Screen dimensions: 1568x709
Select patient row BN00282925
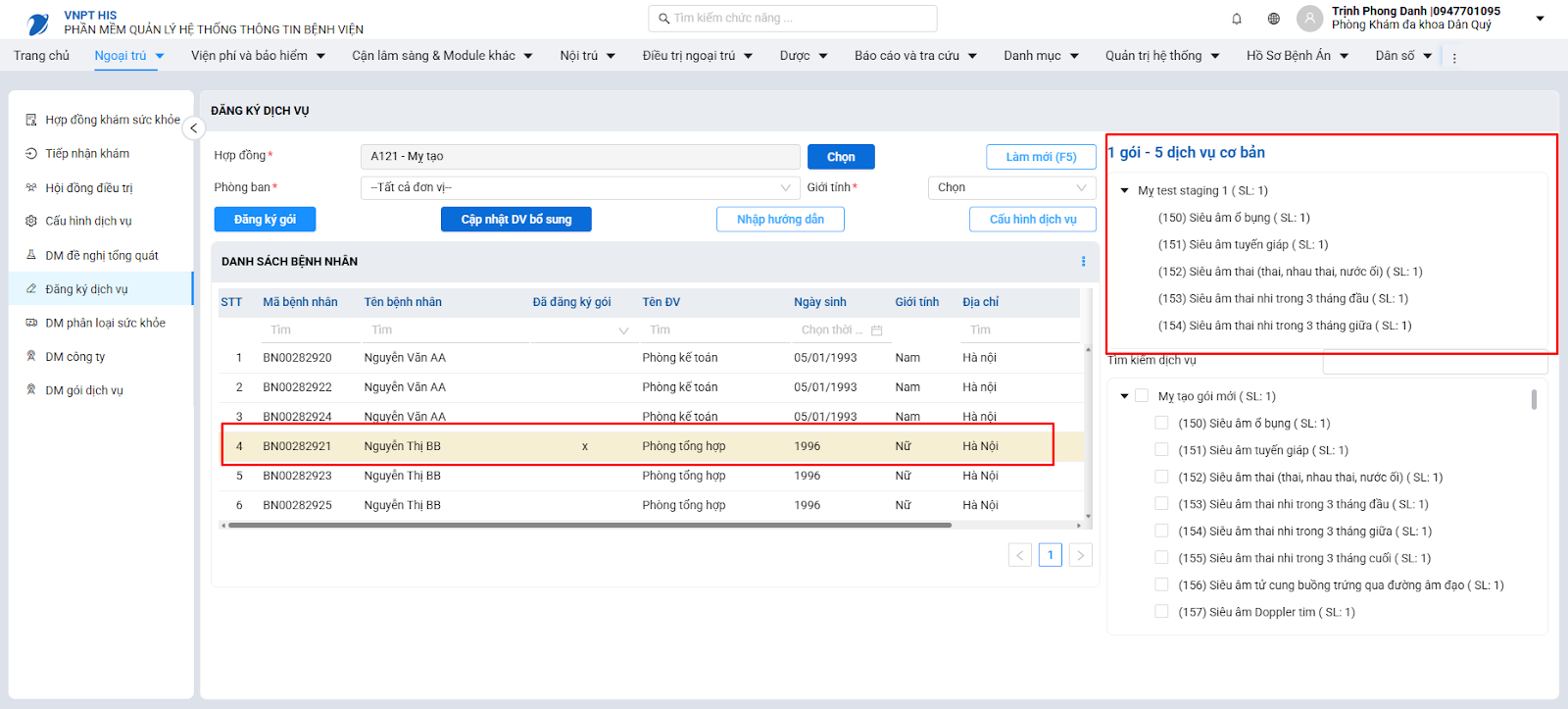tap(651, 505)
